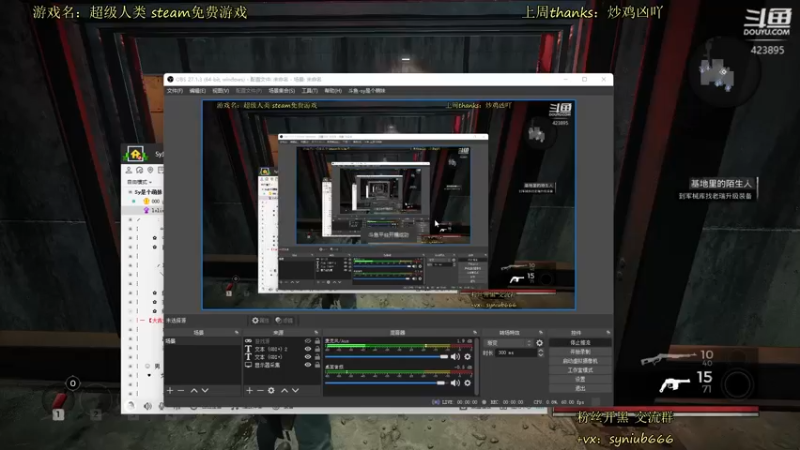Open the mode dropdown in chat window
Screen dimensions: 800x450
139,182
